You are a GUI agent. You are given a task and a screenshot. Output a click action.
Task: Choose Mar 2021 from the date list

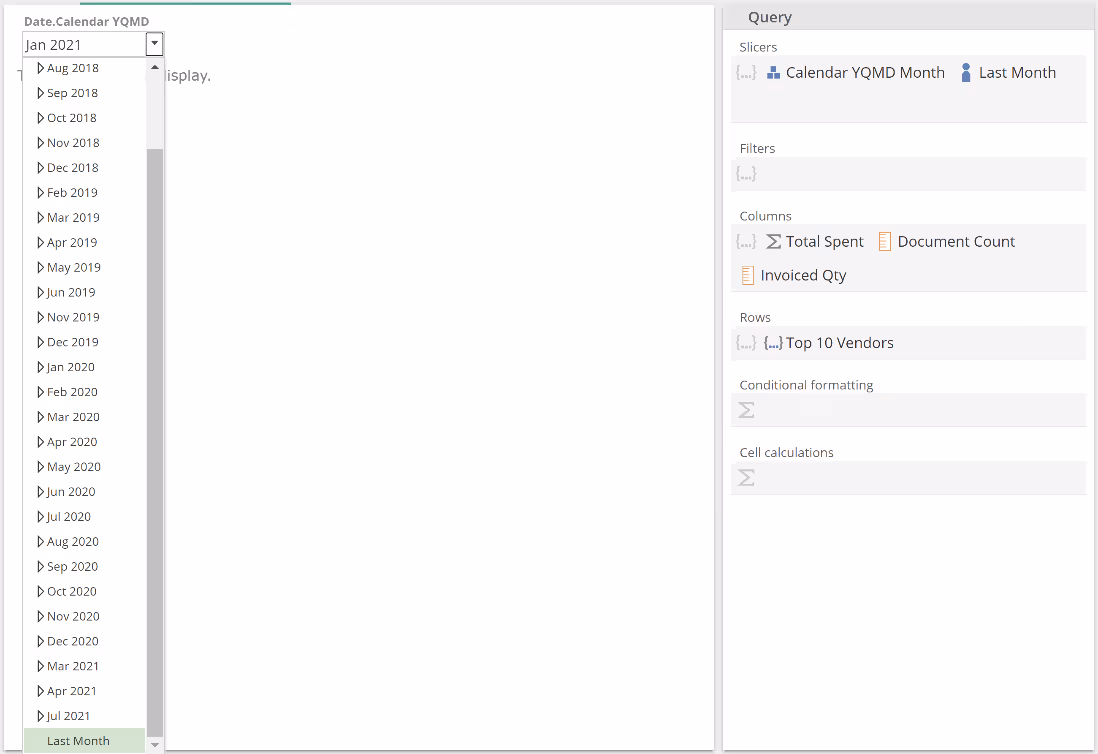(x=73, y=666)
